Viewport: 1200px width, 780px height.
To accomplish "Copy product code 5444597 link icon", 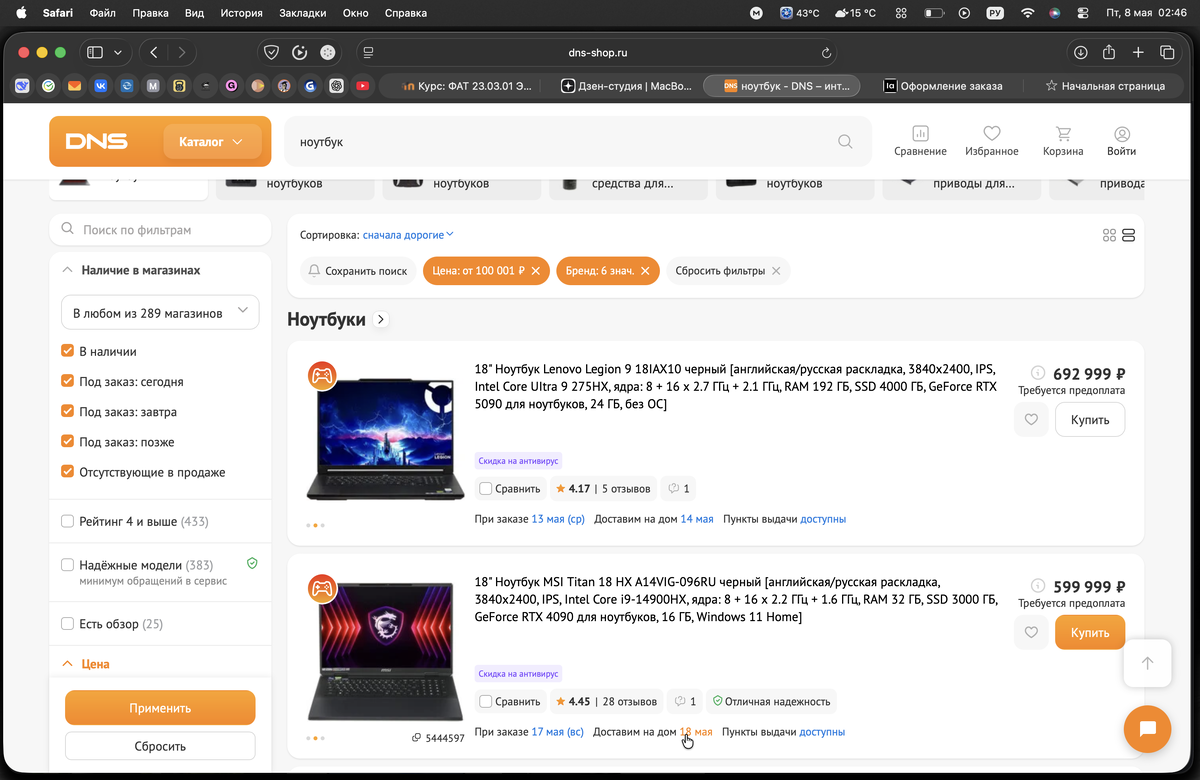I will point(416,738).
